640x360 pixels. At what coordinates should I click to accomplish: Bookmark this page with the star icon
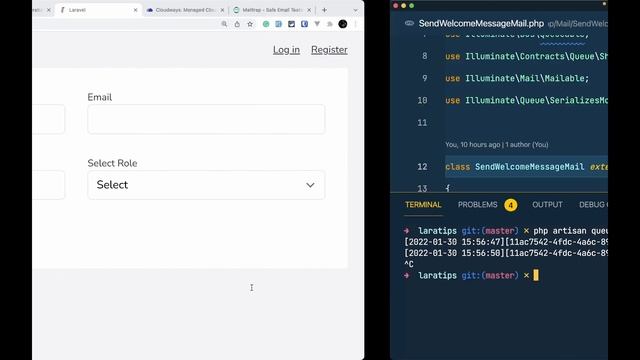click(250, 24)
